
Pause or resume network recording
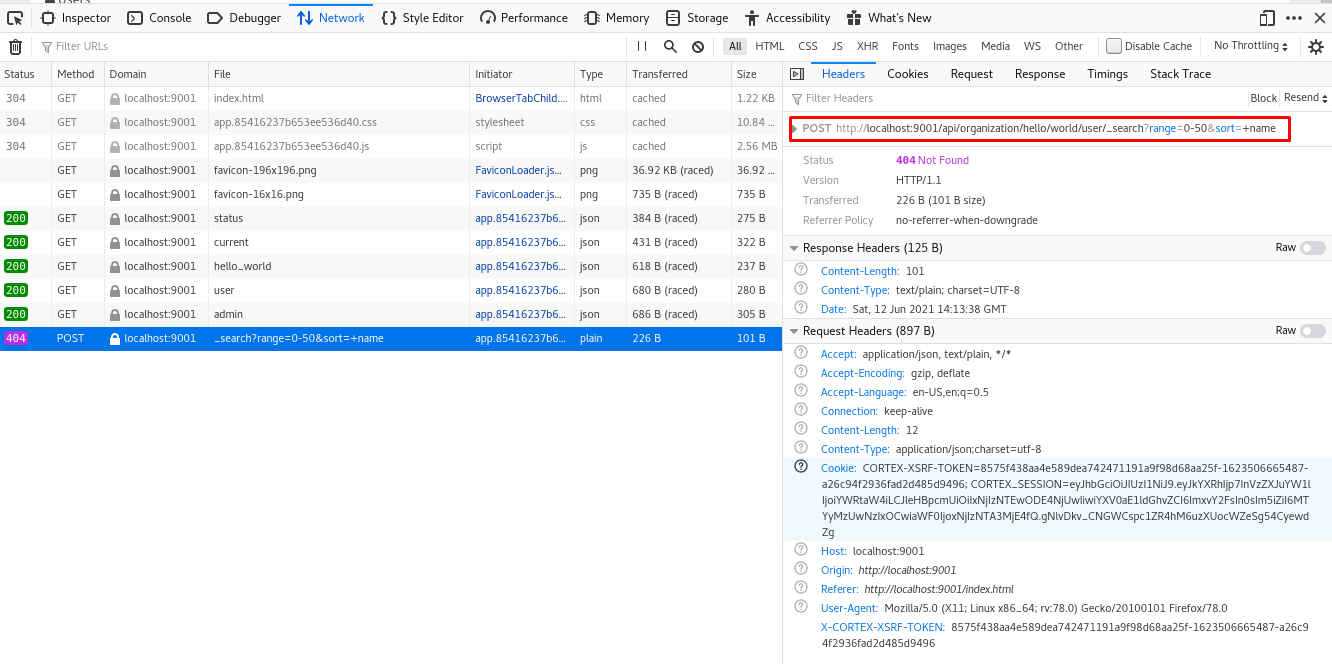pos(642,46)
